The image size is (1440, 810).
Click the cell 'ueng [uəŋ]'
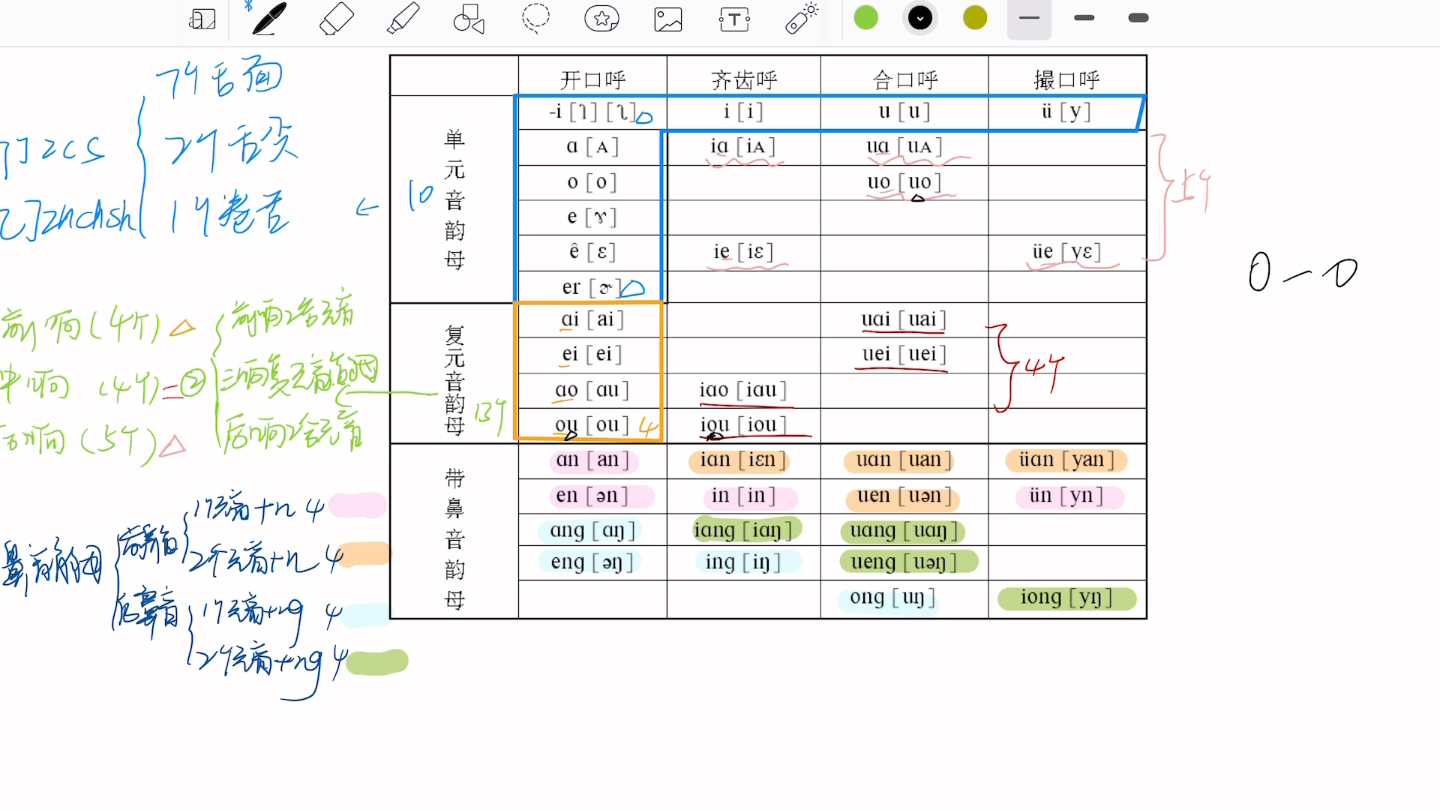point(904,562)
